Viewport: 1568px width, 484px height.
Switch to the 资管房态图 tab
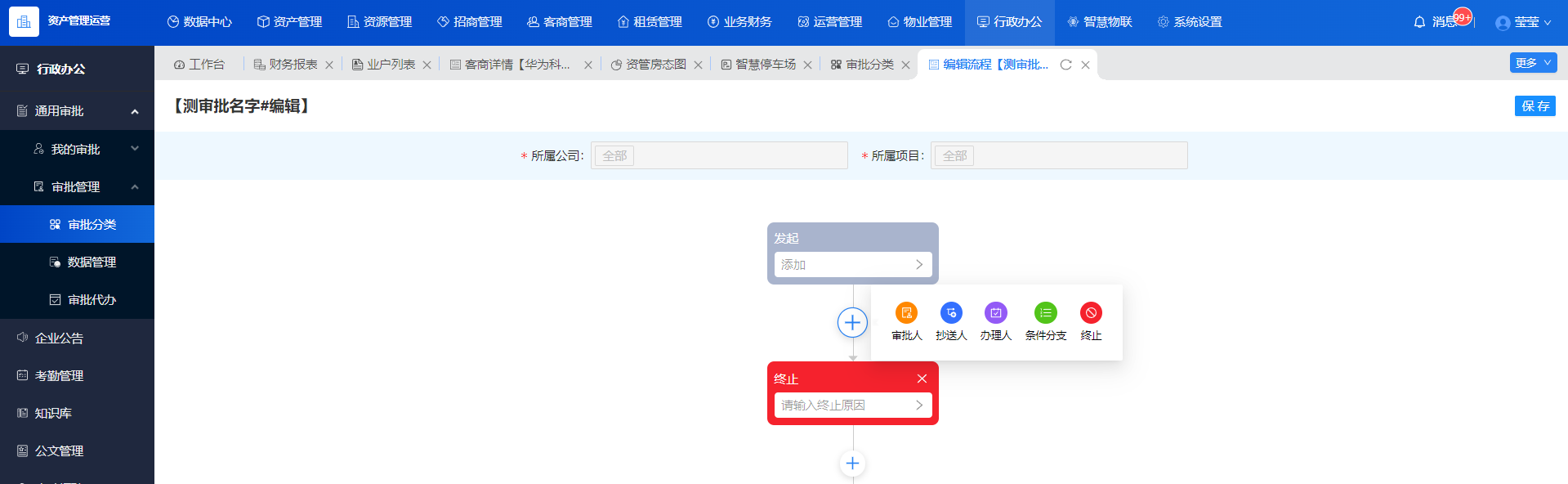point(648,65)
